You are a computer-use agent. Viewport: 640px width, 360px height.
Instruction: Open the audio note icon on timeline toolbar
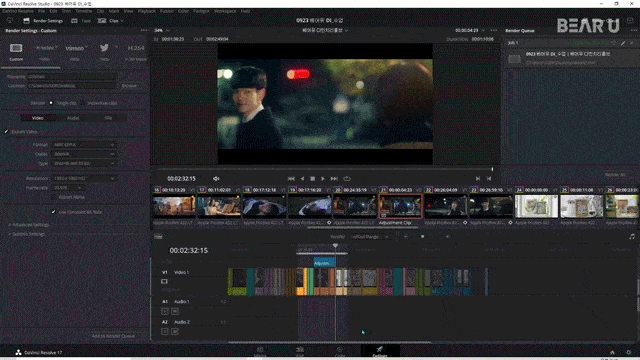pyautogui.click(x=632, y=236)
